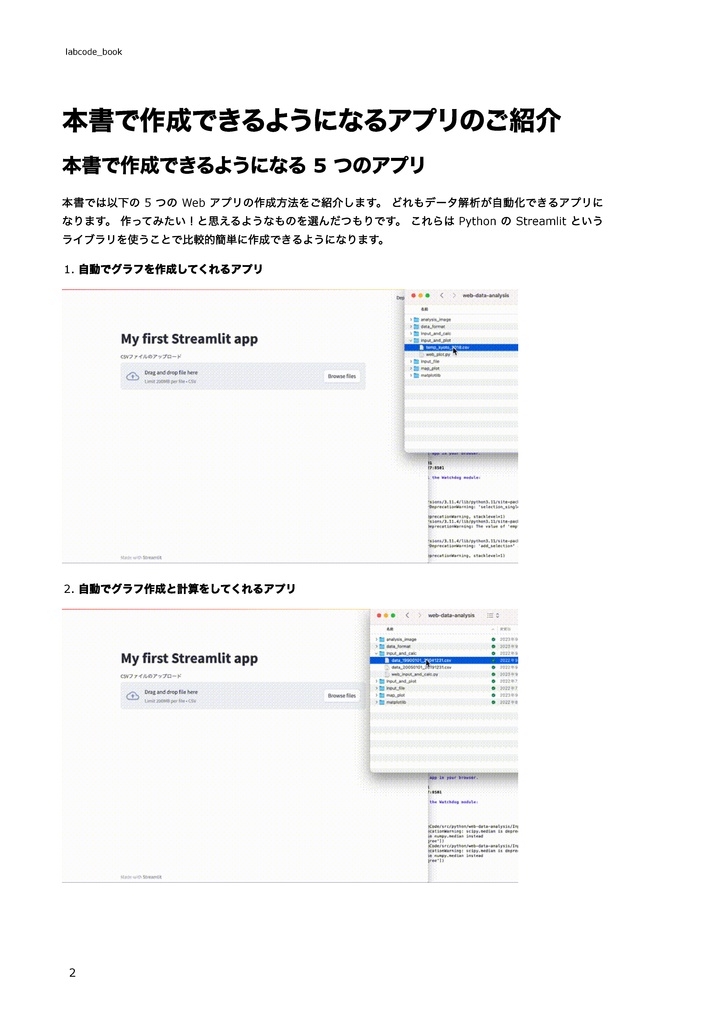Image resolution: width=724 pixels, height=1024 pixels.
Task: Click the file drop zone in app 2 screenshot
Action: (x=243, y=696)
